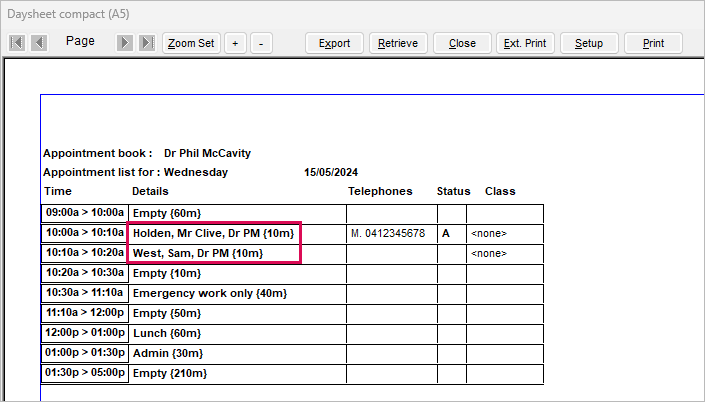
Task: Click the Retrieve button
Action: 398,43
